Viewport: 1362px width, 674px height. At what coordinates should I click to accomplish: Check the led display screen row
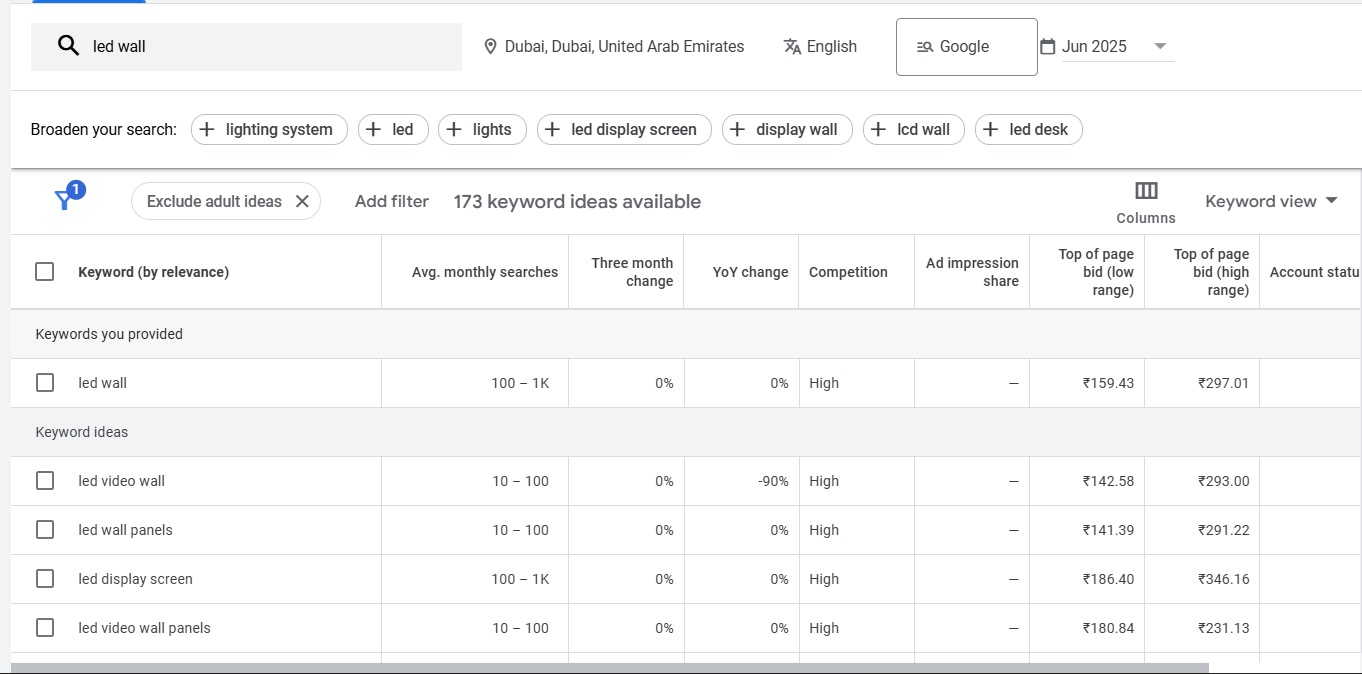pos(45,579)
